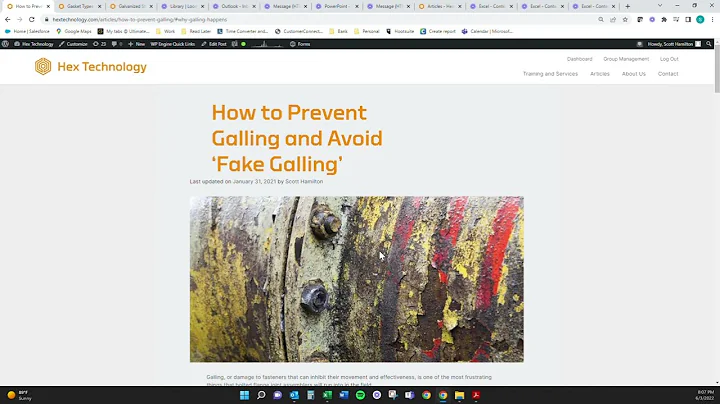Screen dimensions: 720x404
Task: Open the 23 updates item in admin bar
Action: point(100,44)
